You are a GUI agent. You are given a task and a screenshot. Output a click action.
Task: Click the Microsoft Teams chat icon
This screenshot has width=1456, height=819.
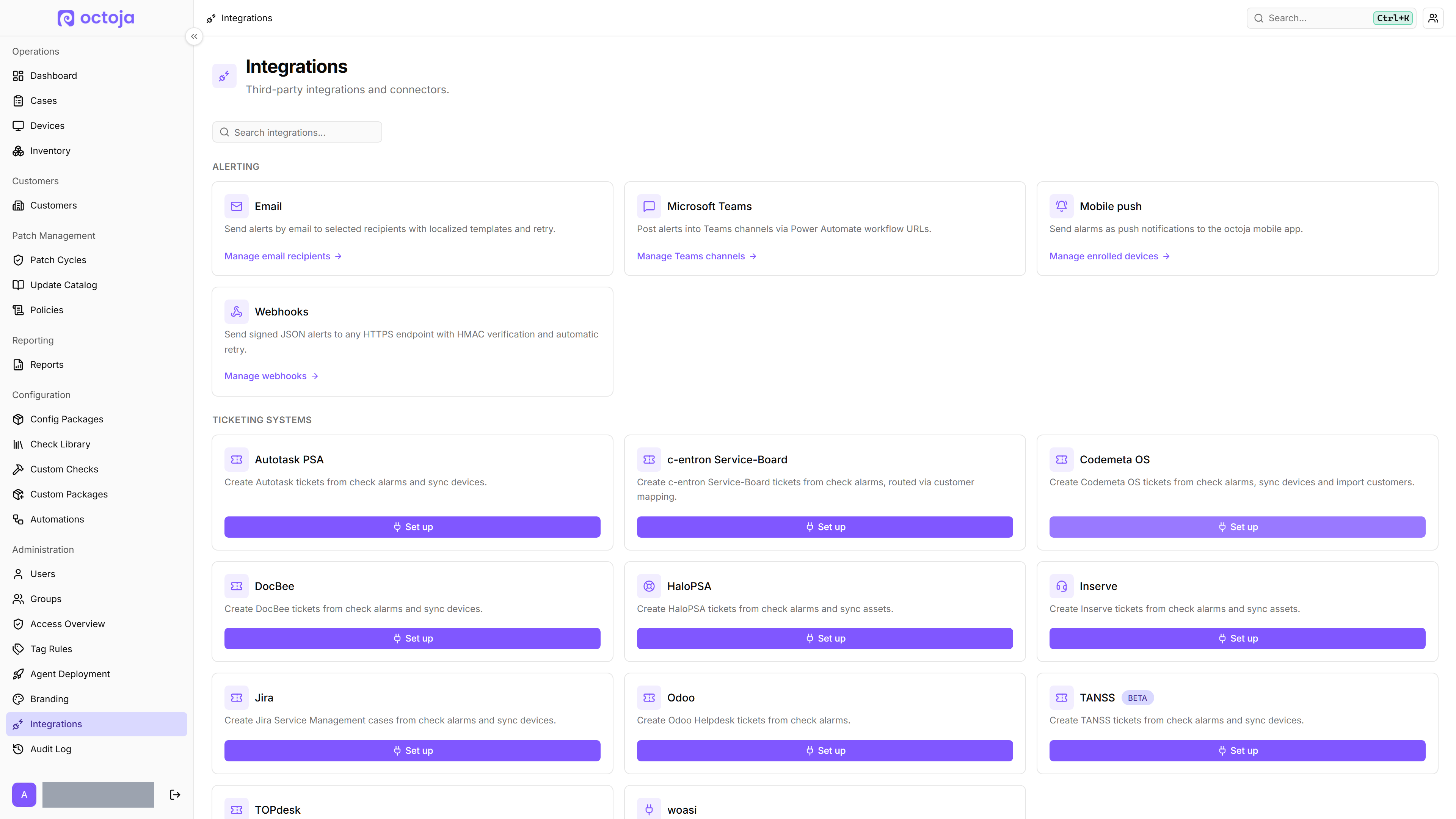pyautogui.click(x=649, y=206)
